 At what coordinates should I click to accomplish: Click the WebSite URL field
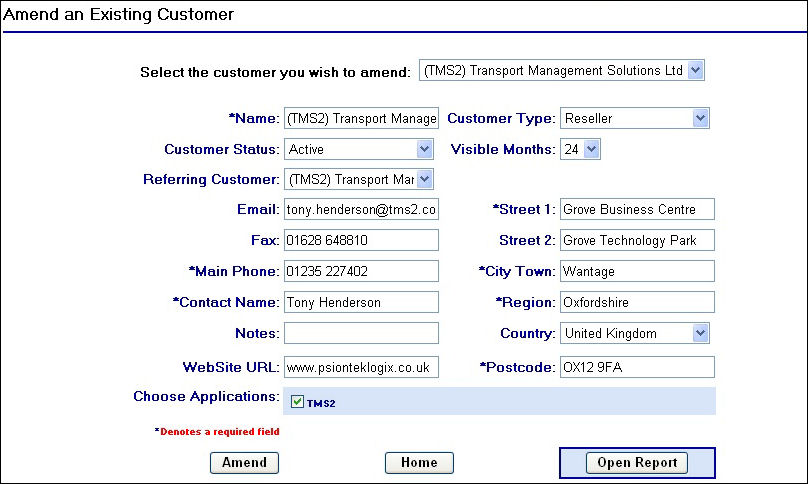361,367
